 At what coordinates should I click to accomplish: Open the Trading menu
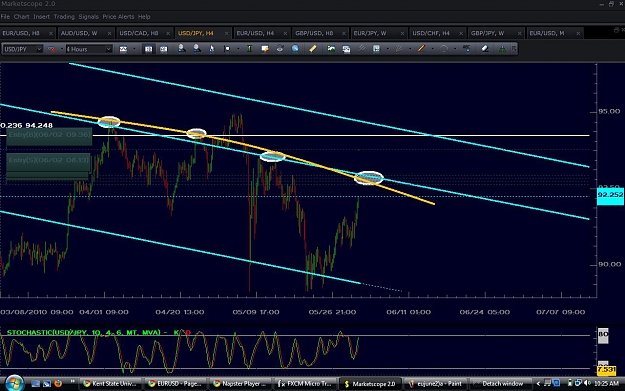(x=64, y=17)
